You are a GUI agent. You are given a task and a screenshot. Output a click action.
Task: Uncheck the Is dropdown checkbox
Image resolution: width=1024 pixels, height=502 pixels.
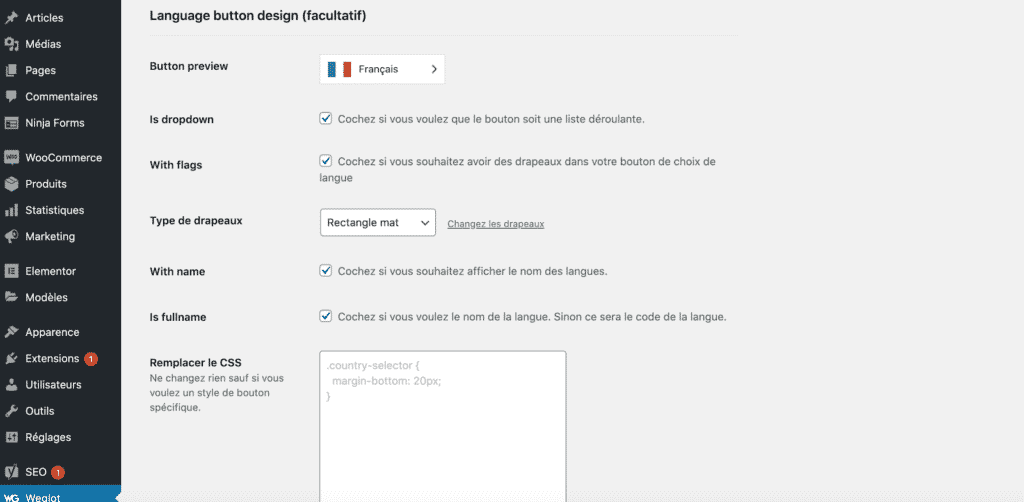pyautogui.click(x=326, y=119)
